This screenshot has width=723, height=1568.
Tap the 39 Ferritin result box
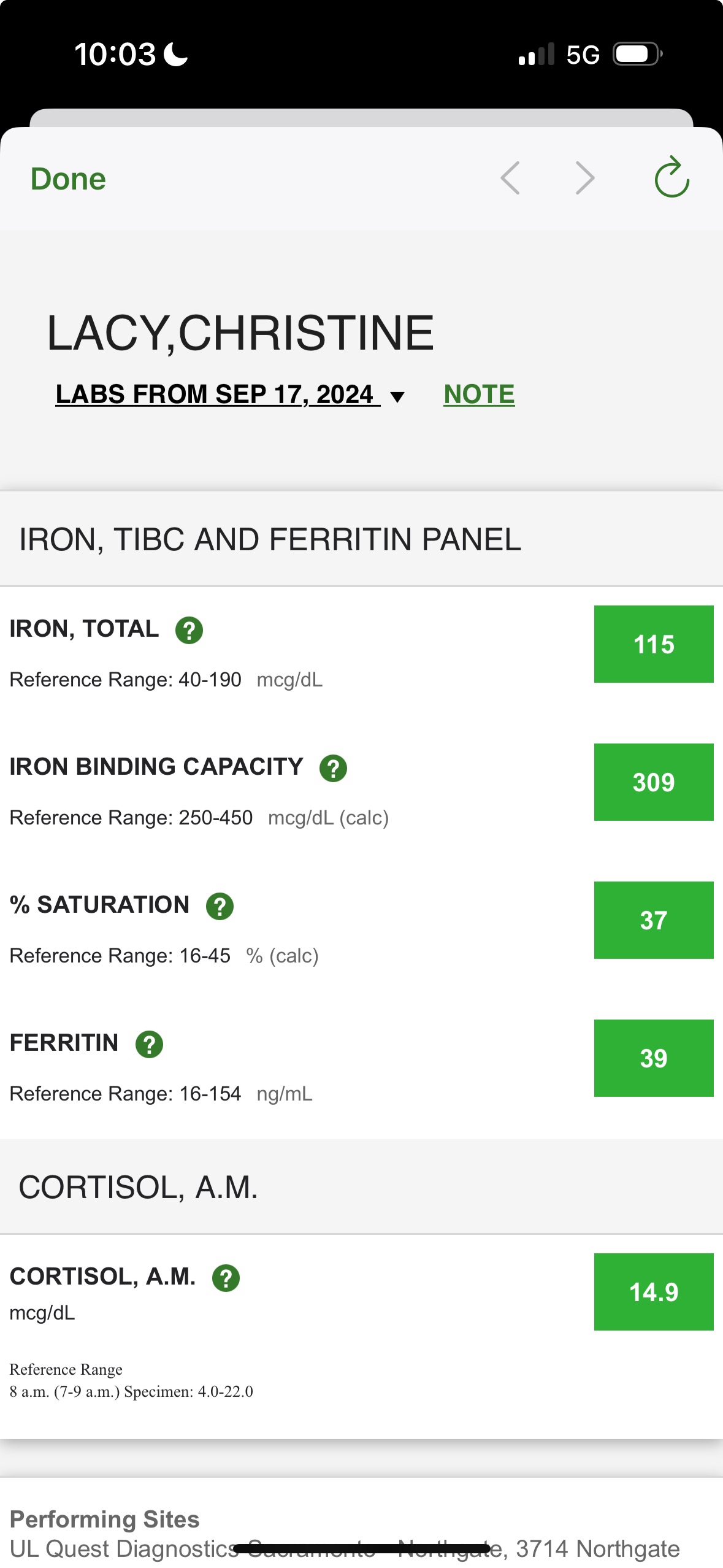(x=654, y=1058)
